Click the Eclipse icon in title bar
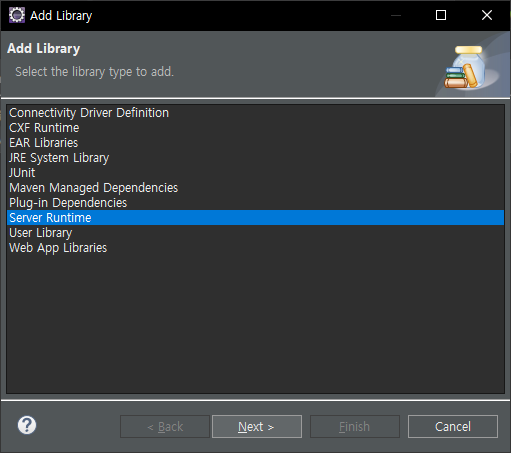 click(17, 15)
